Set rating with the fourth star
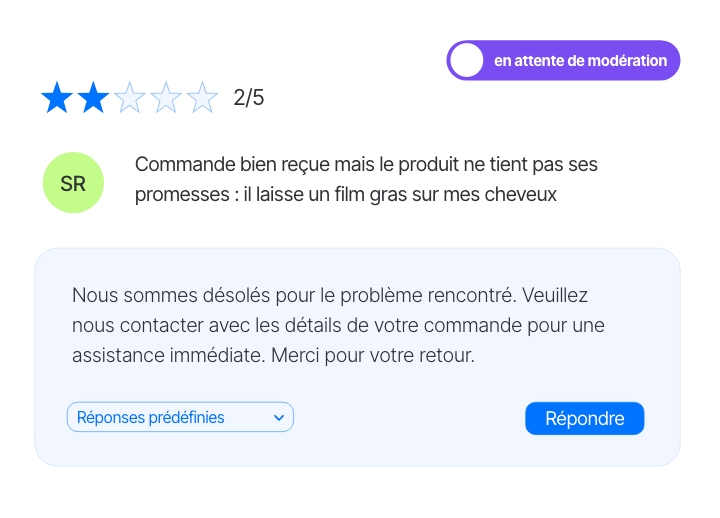This screenshot has width=720, height=518. (x=166, y=98)
